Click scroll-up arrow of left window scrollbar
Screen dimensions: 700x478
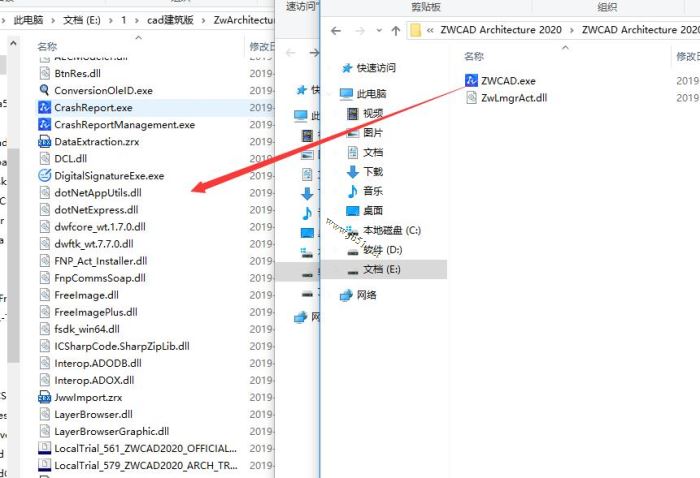(13, 43)
